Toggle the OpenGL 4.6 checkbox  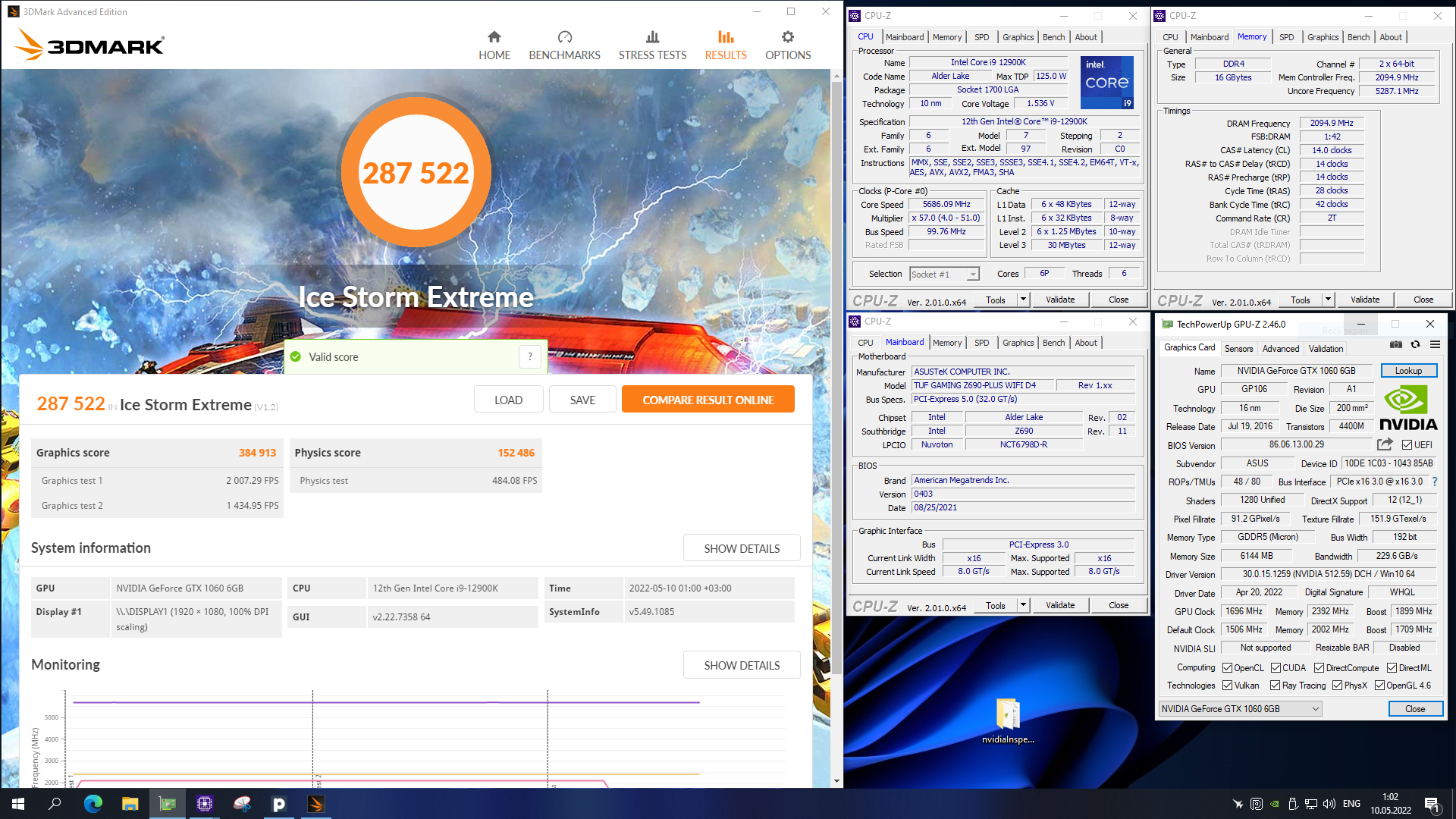tap(1380, 686)
